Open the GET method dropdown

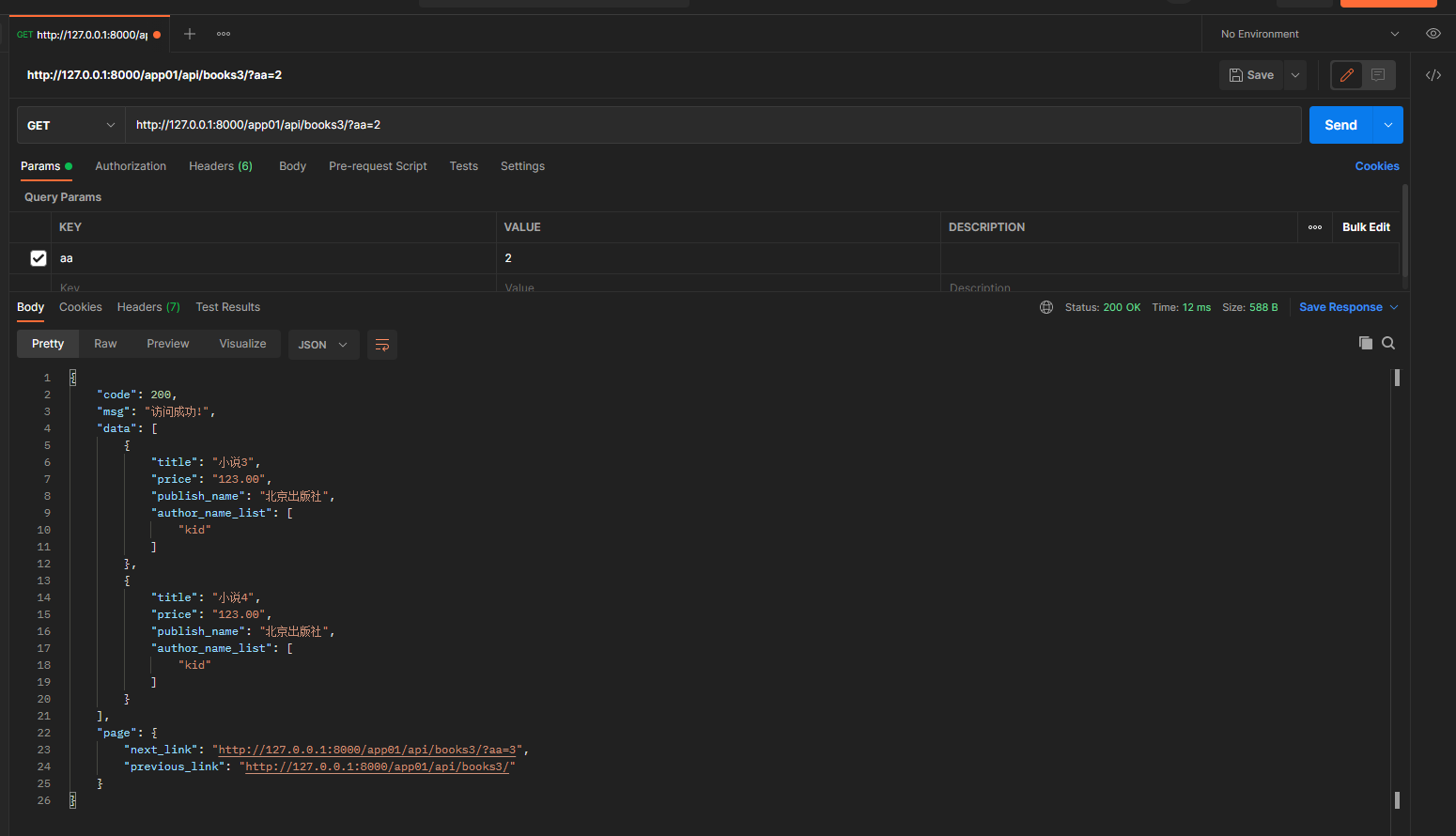coord(71,125)
